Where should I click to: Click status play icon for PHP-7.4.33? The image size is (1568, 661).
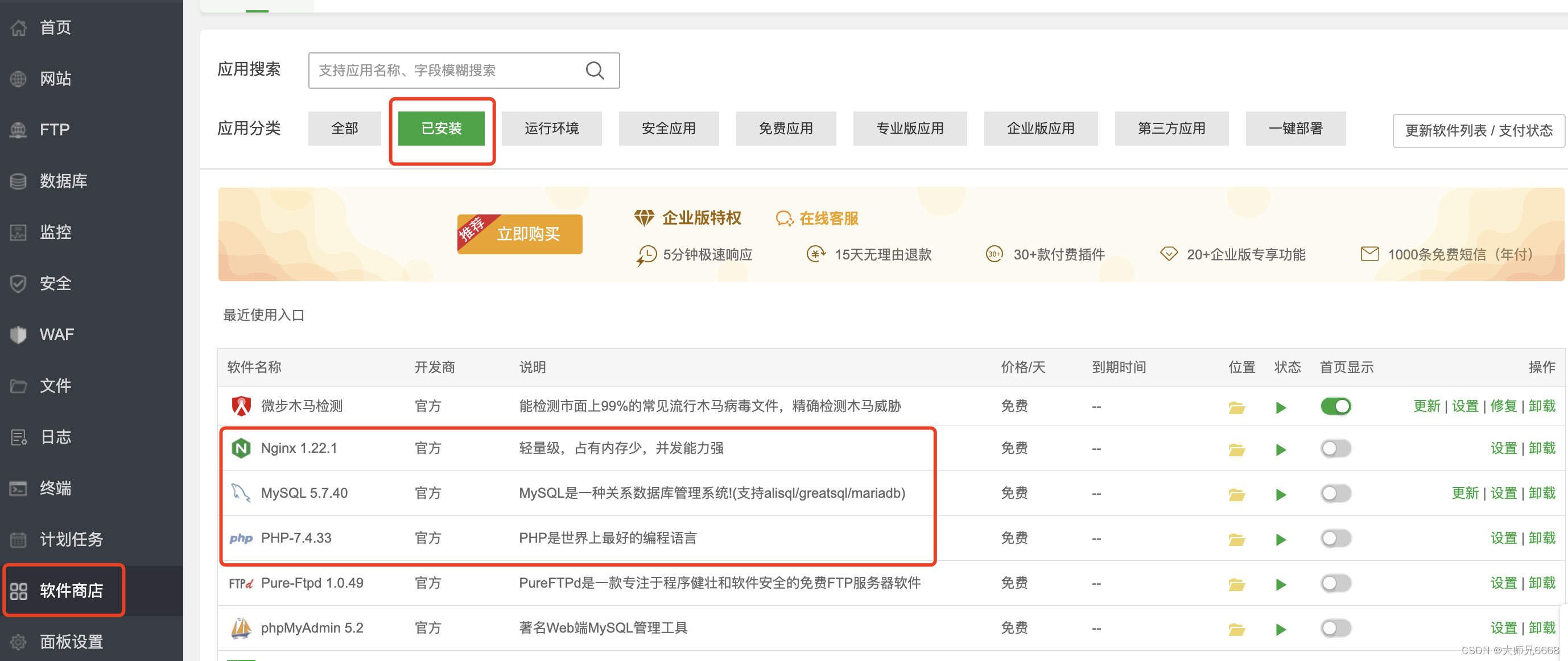tap(1281, 539)
